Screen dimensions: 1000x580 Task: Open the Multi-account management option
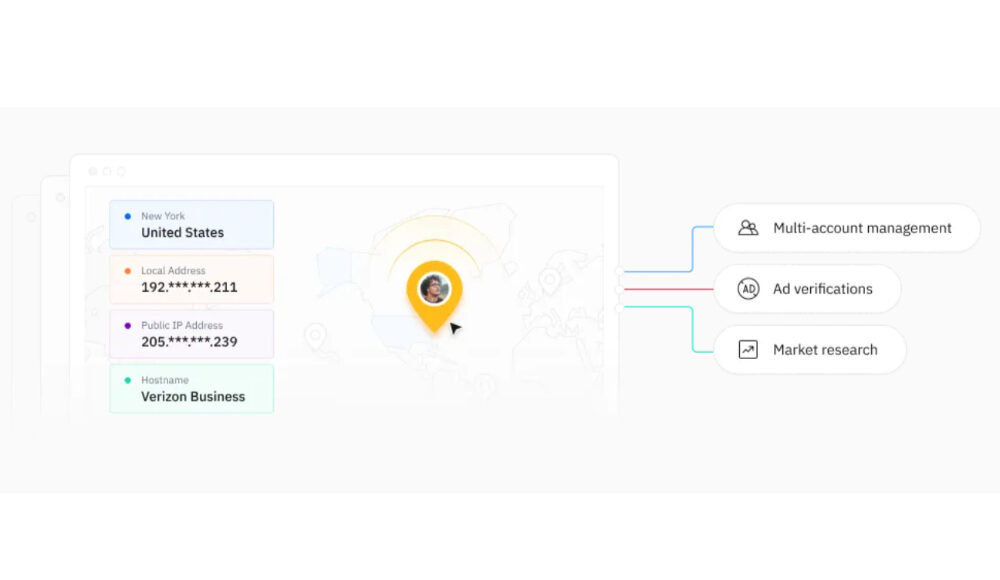(x=846, y=228)
